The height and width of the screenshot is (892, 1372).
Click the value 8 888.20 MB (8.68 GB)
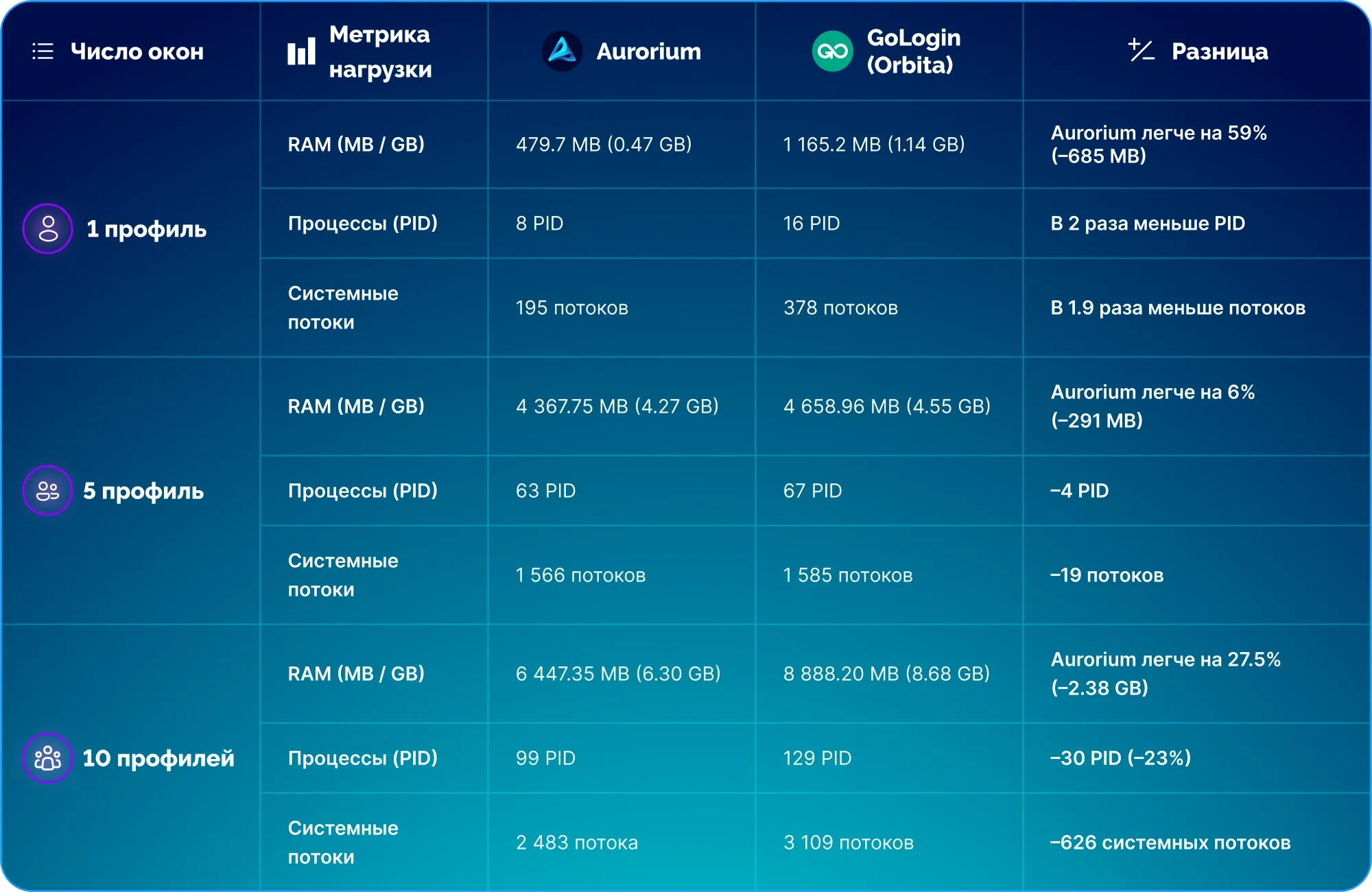886,674
